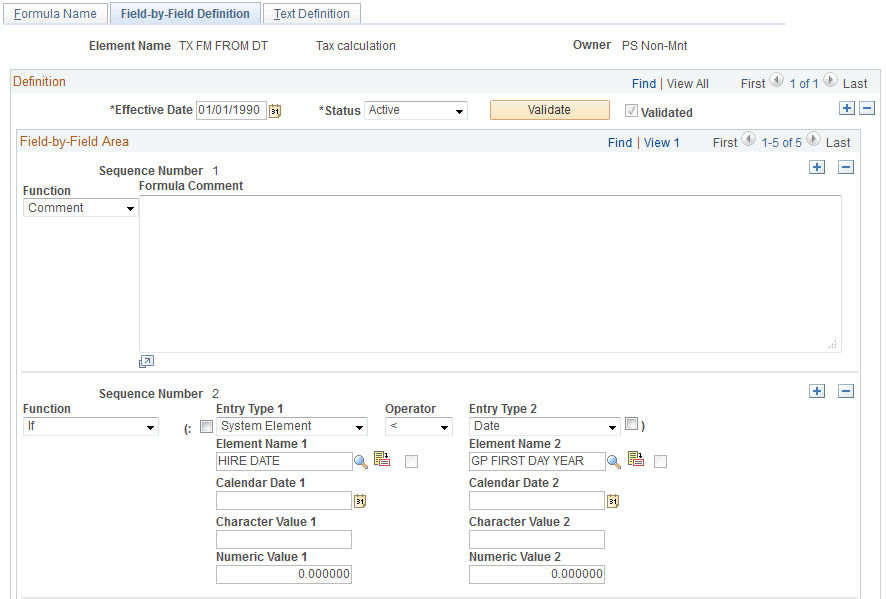Open detail icon beside Element Name 2

click(x=636, y=459)
